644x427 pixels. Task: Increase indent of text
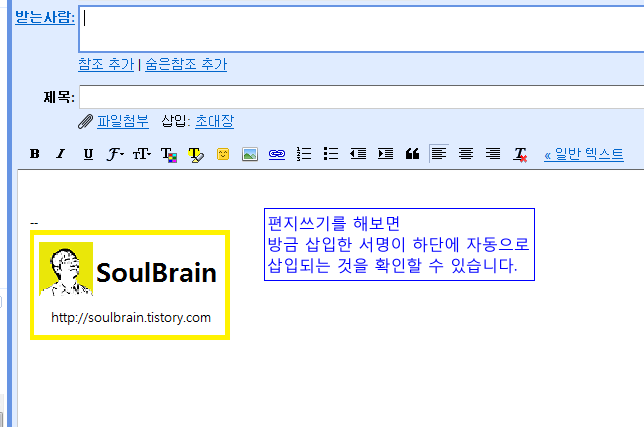(385, 154)
